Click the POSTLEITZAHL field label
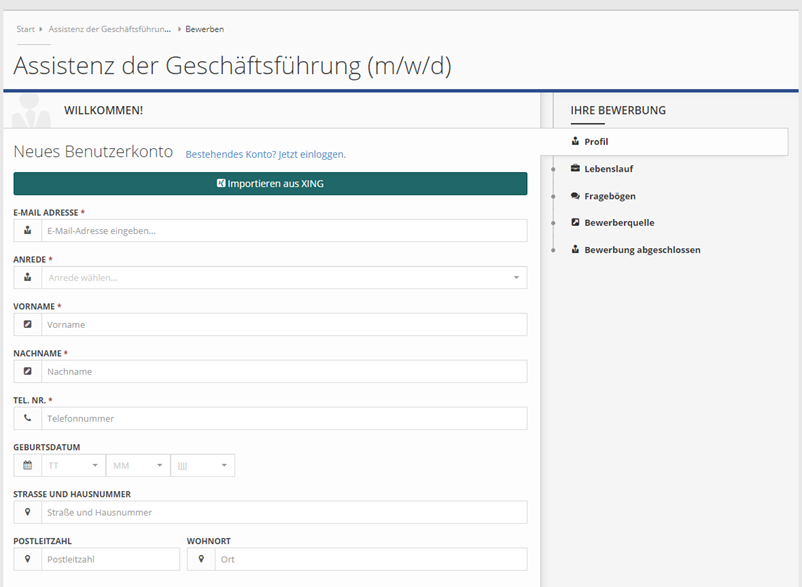 [42, 541]
